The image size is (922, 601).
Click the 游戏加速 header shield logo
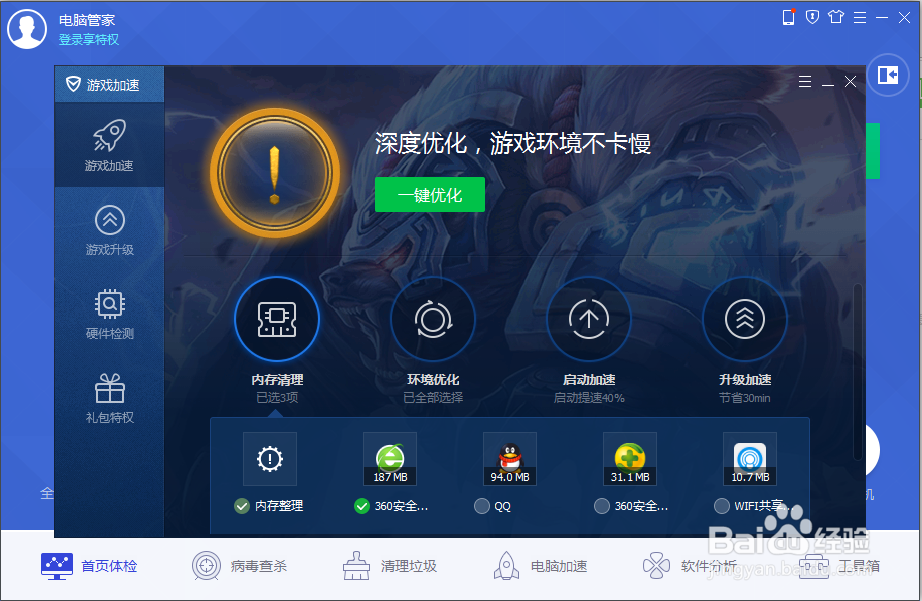tap(74, 84)
